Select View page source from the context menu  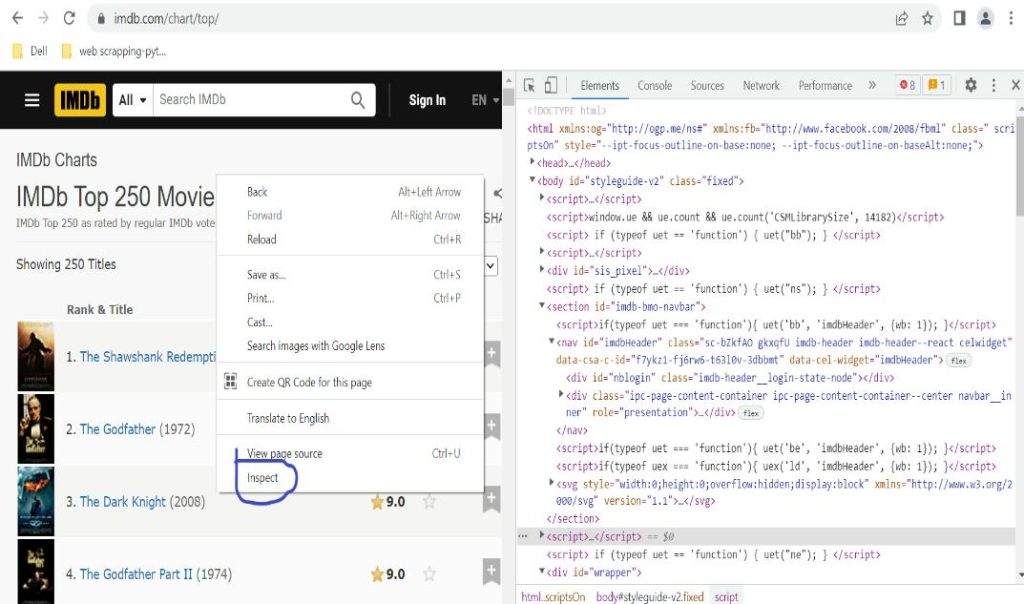pos(287,453)
